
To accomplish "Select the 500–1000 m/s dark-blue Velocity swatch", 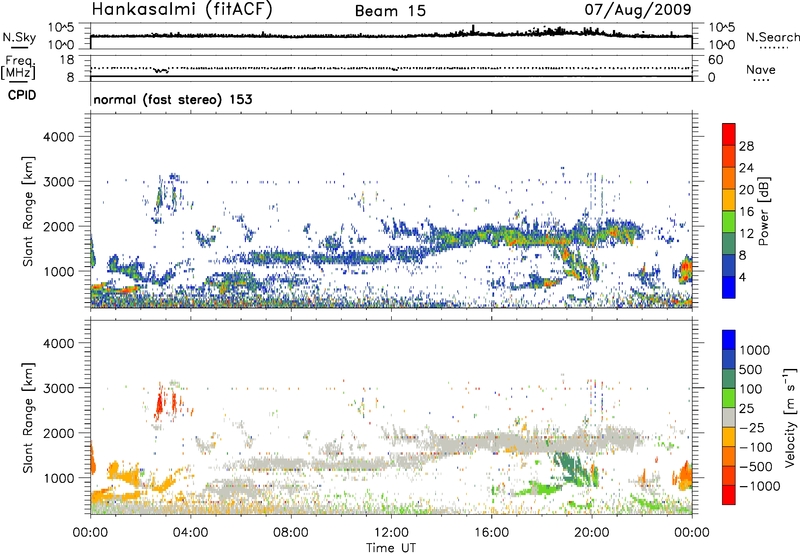I will 729,360.
